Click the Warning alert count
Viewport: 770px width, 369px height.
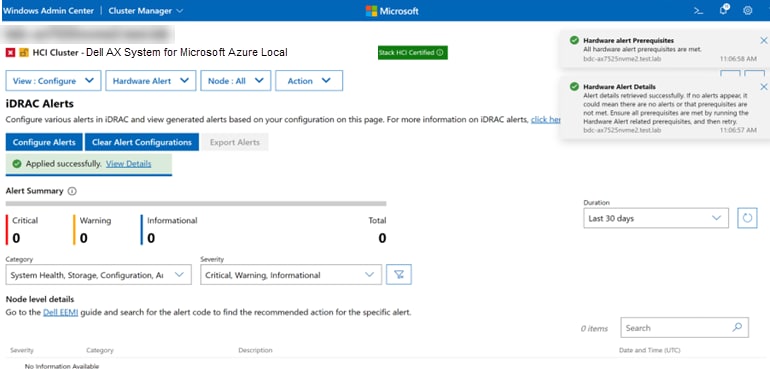[84, 238]
